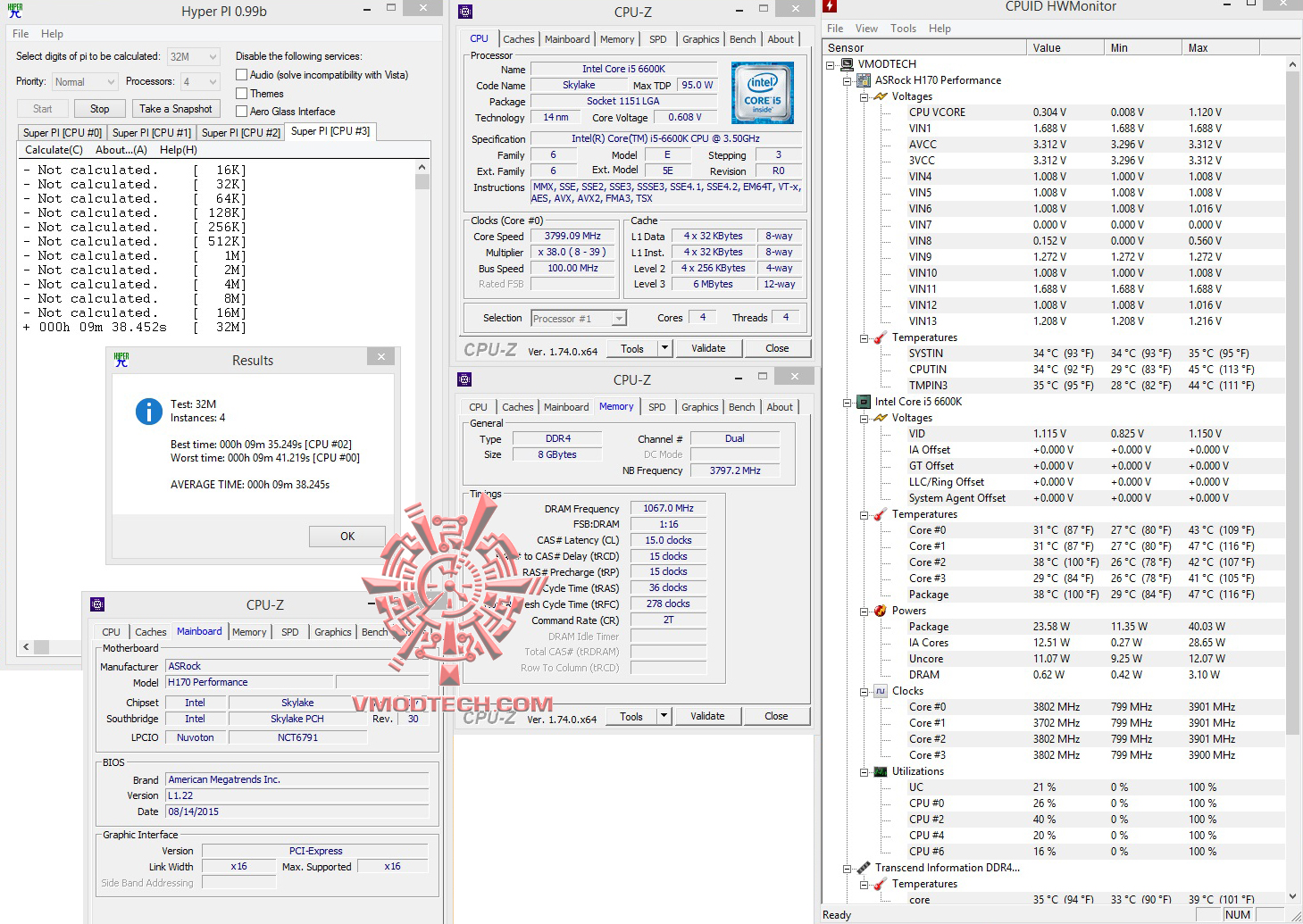
Task: Click the Value column header in HWMonitor
Action: click(x=1065, y=48)
